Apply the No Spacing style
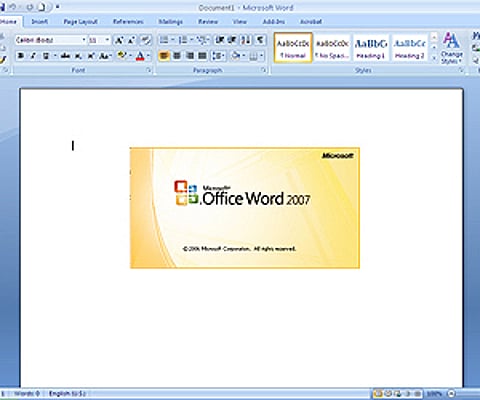This screenshot has height=400, width=480. [x=332, y=48]
